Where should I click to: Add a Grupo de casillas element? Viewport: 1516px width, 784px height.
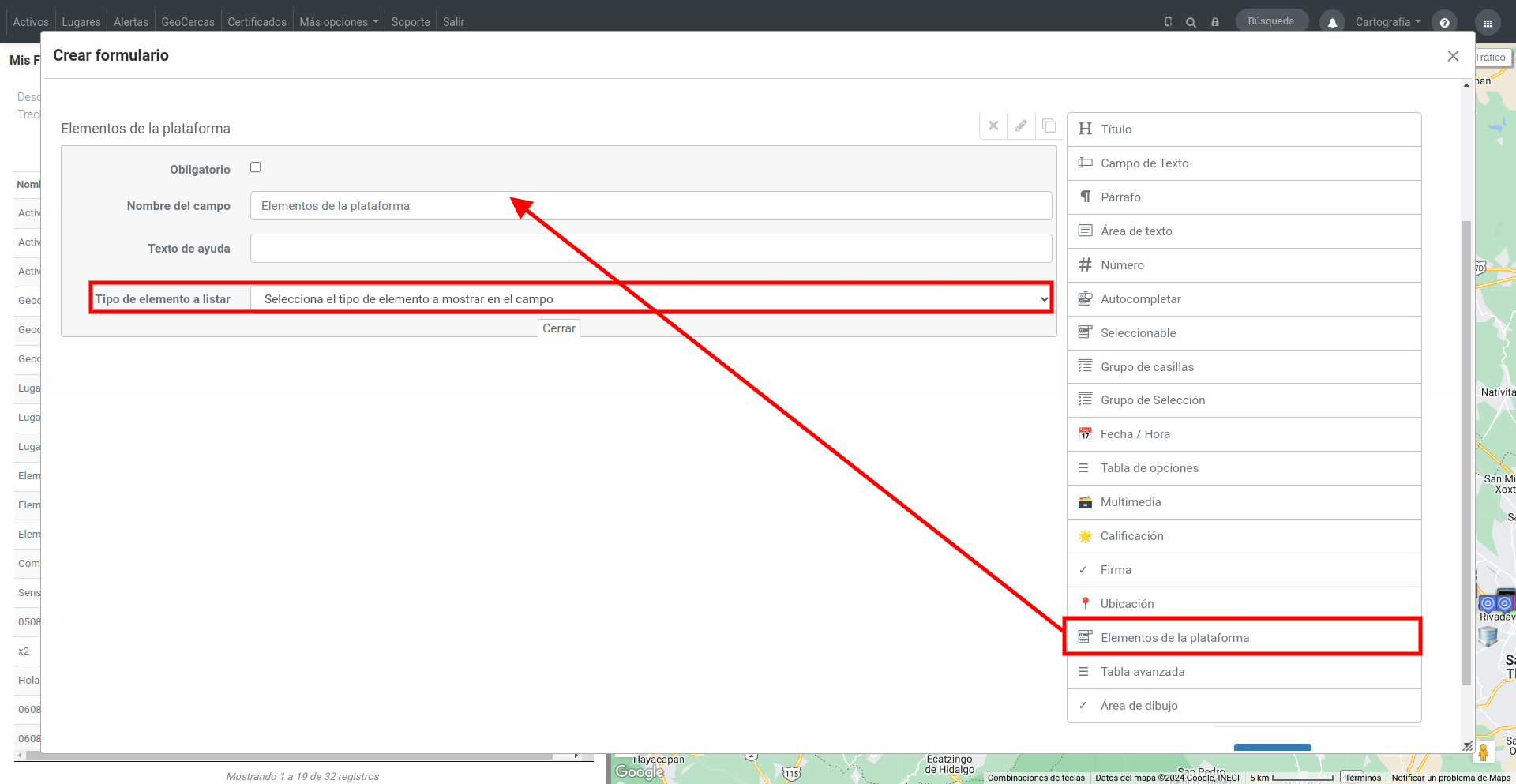[1244, 367]
